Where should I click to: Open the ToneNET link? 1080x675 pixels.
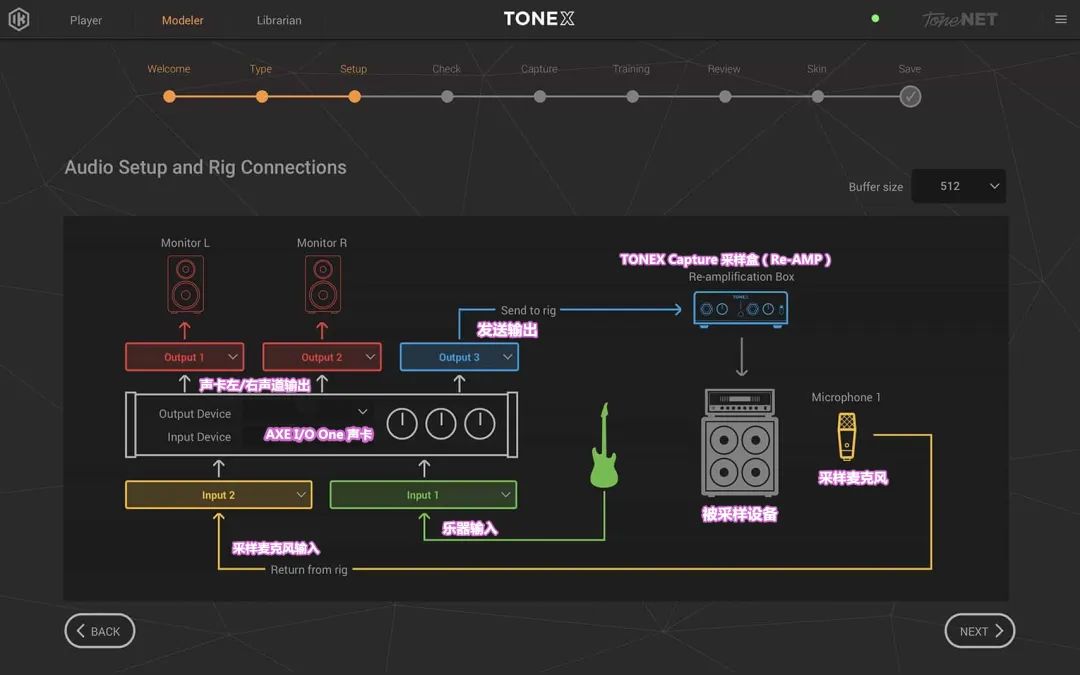tap(959, 19)
